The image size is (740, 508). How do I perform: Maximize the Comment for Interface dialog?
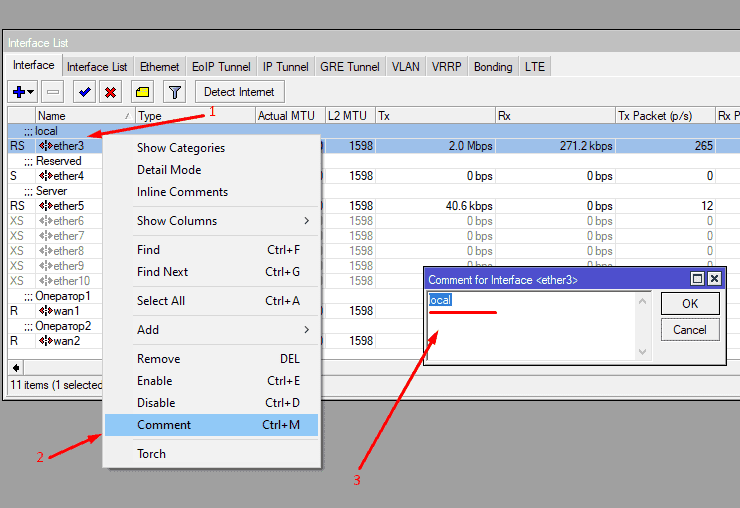pyautogui.click(x=698, y=280)
